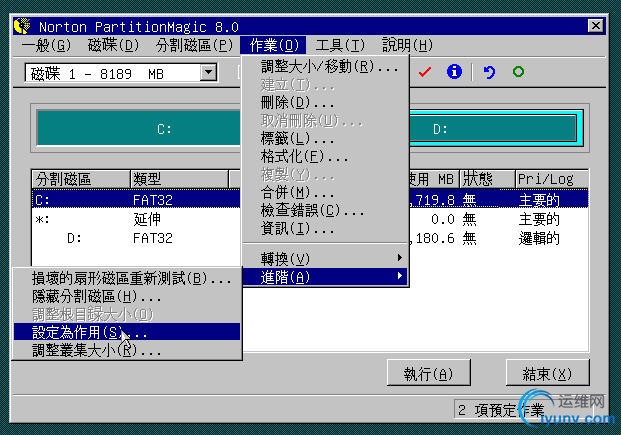
Task: Choose 合併(M) menu item
Action: click(326, 193)
